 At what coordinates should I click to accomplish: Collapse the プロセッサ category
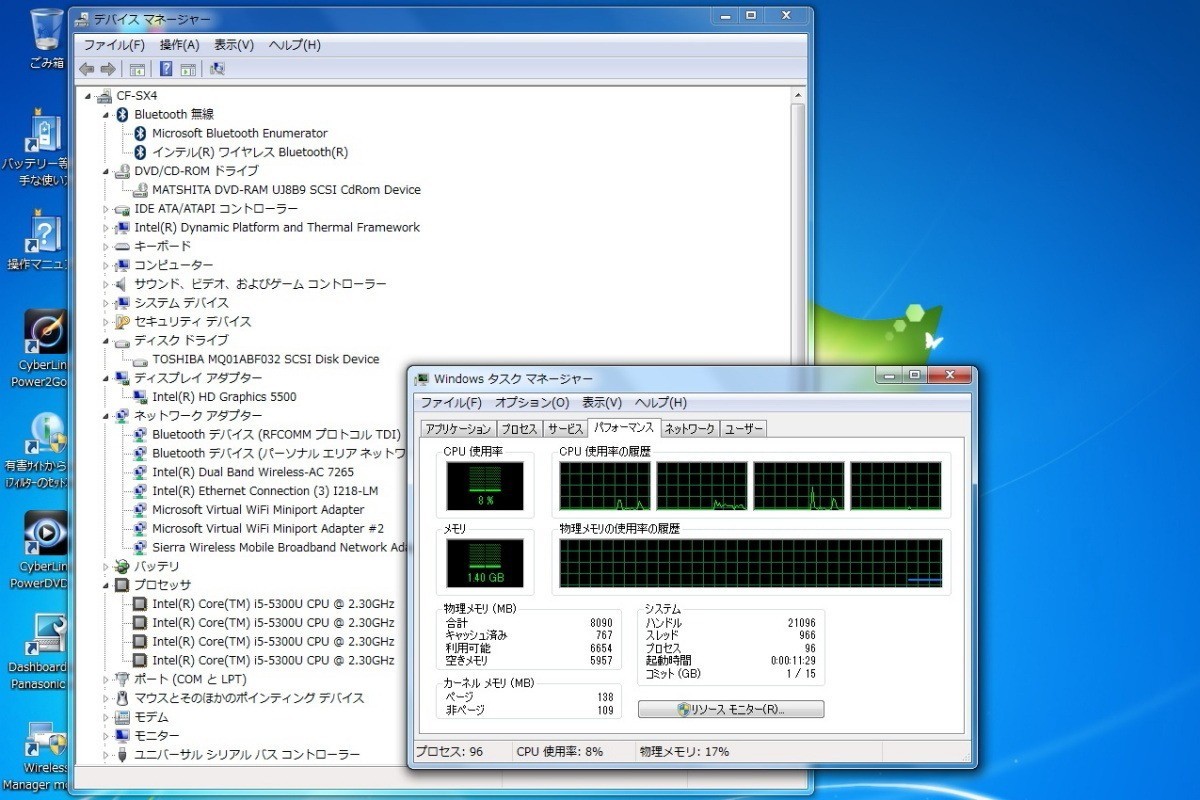pyautogui.click(x=107, y=586)
